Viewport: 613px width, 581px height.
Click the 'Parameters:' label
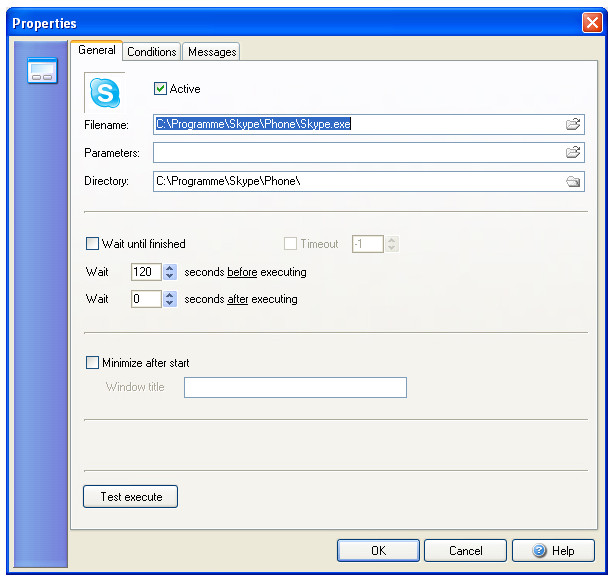coord(112,153)
